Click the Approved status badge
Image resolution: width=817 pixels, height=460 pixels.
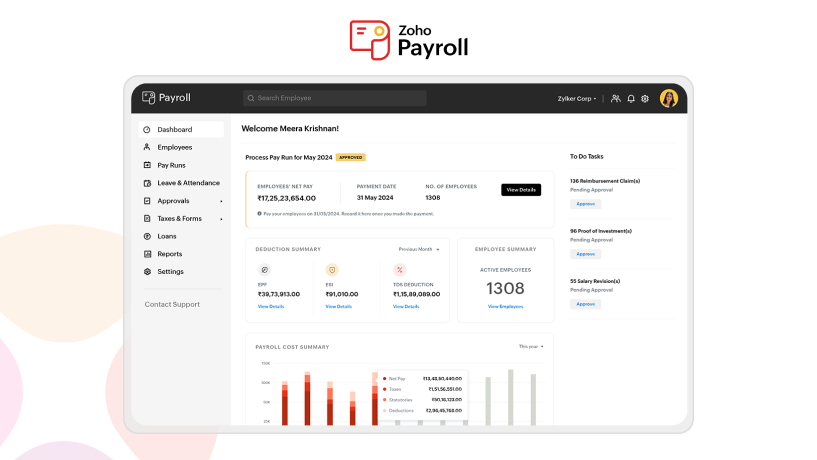(351, 157)
